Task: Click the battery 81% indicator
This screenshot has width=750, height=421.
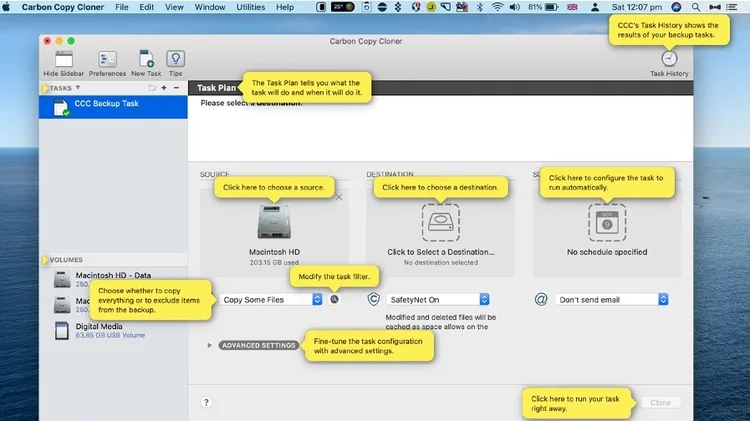Action: [x=543, y=7]
